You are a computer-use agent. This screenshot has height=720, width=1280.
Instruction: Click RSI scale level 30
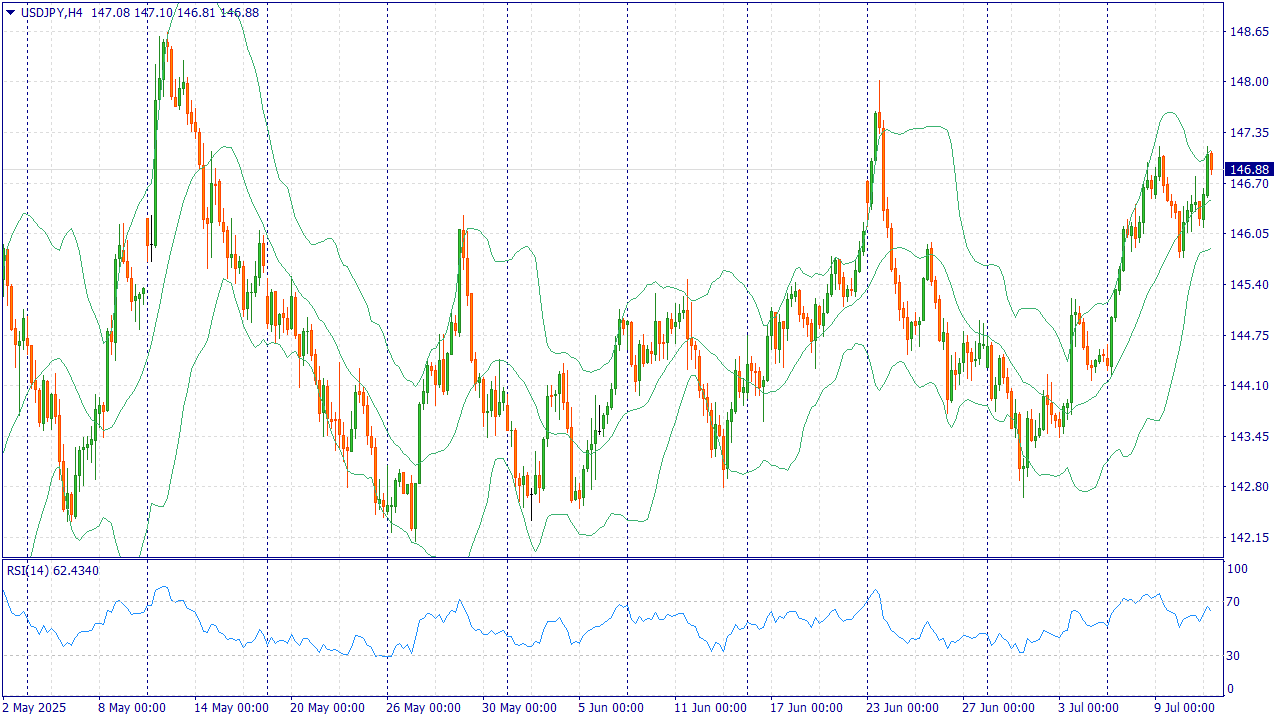[1235, 656]
